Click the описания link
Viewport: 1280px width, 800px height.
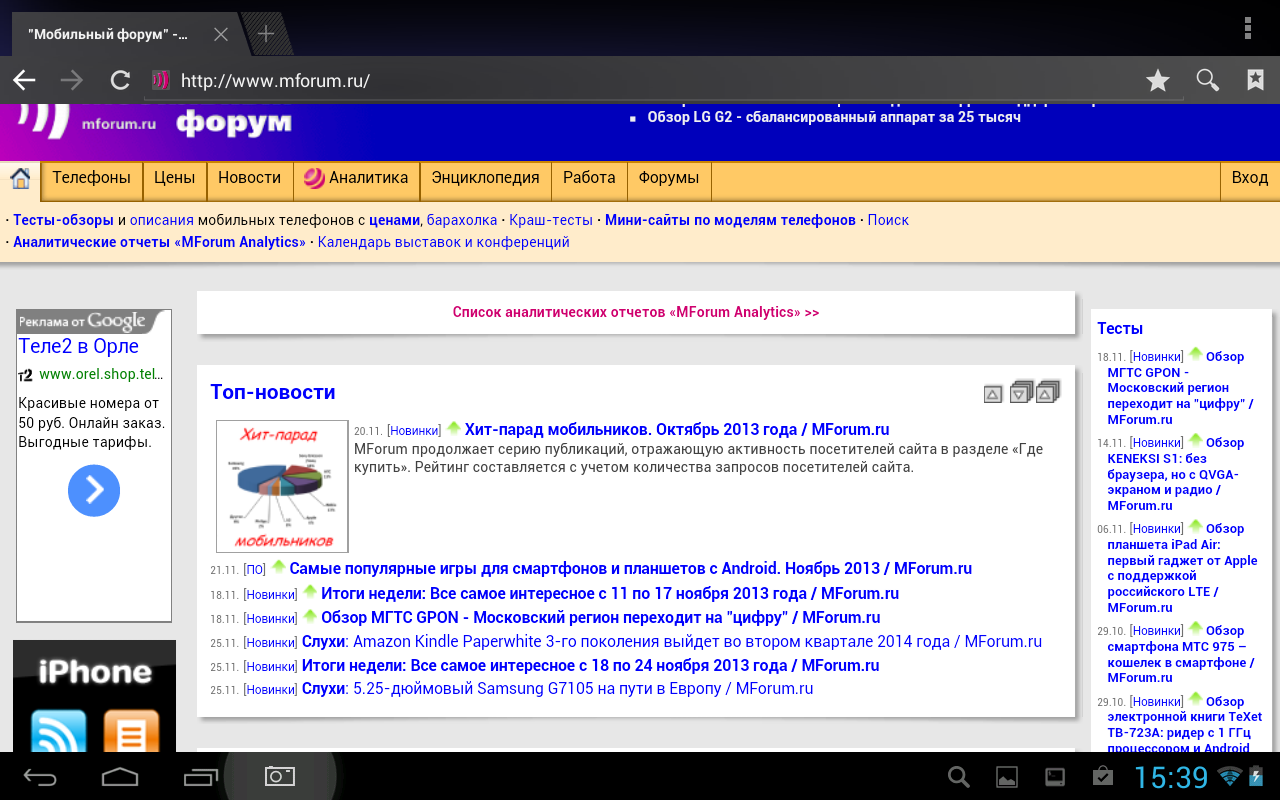coord(161,220)
